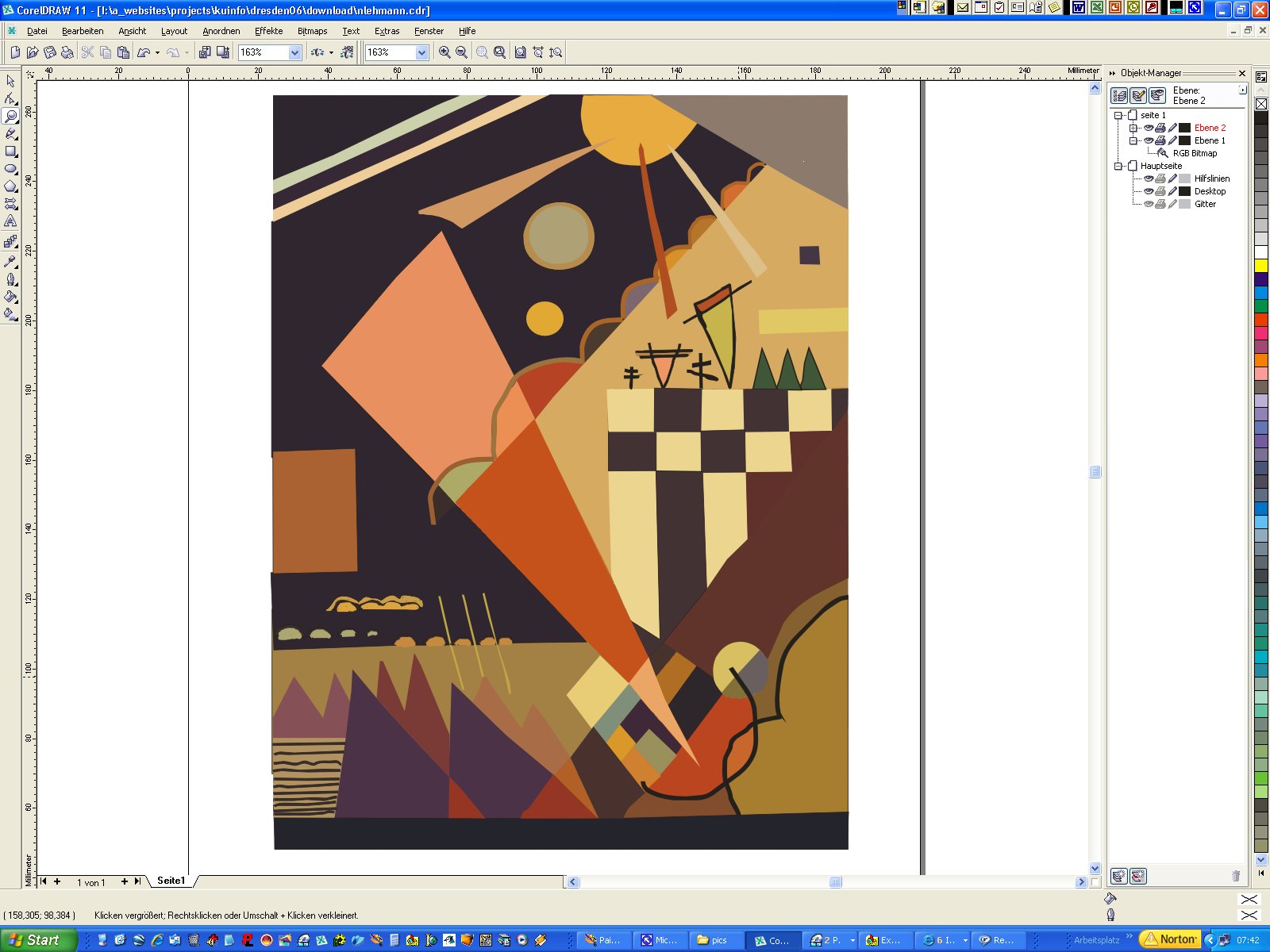Click the Paste clipboard icon

click(123, 52)
